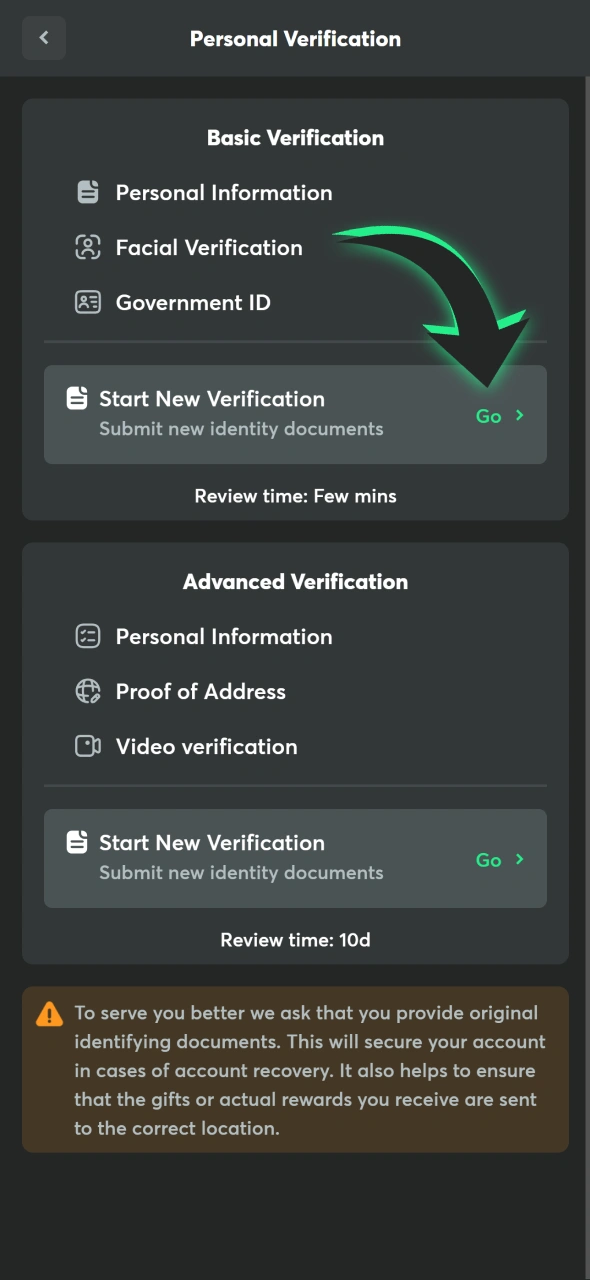
Task: Select the Proof of Address globe icon
Action: click(x=88, y=691)
